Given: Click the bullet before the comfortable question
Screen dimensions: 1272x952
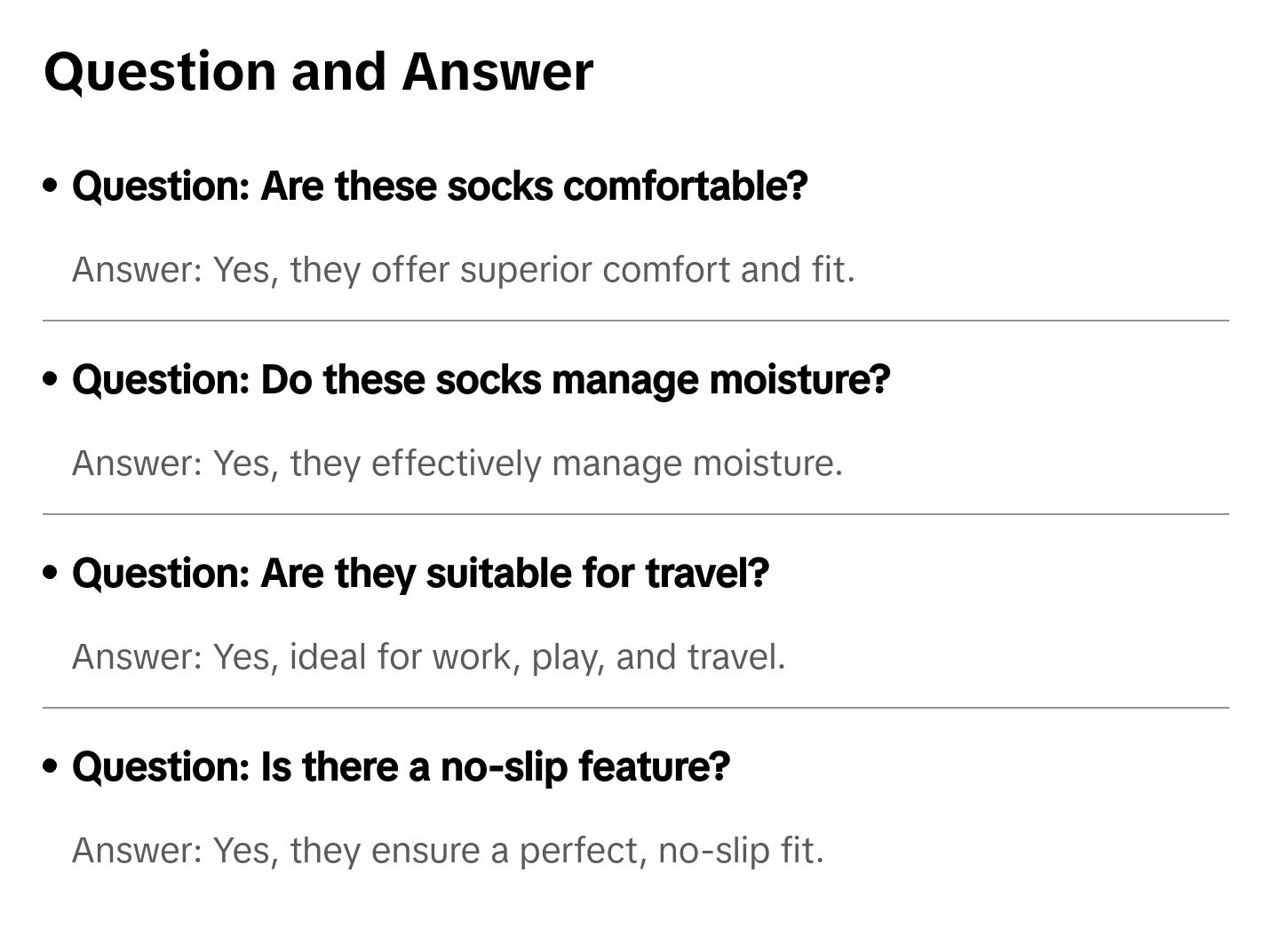Looking at the screenshot, I should (x=51, y=186).
